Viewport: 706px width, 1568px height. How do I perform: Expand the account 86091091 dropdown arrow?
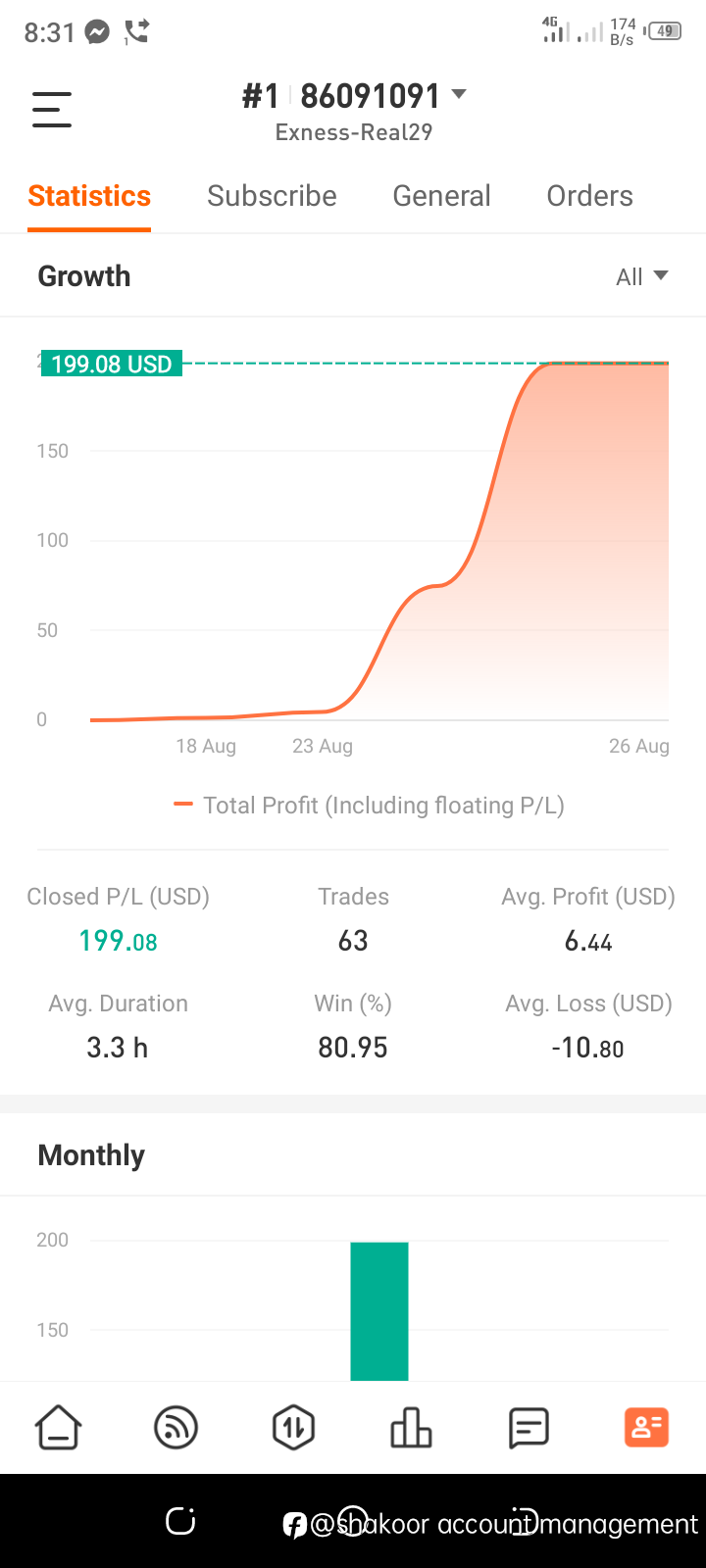coord(459,94)
